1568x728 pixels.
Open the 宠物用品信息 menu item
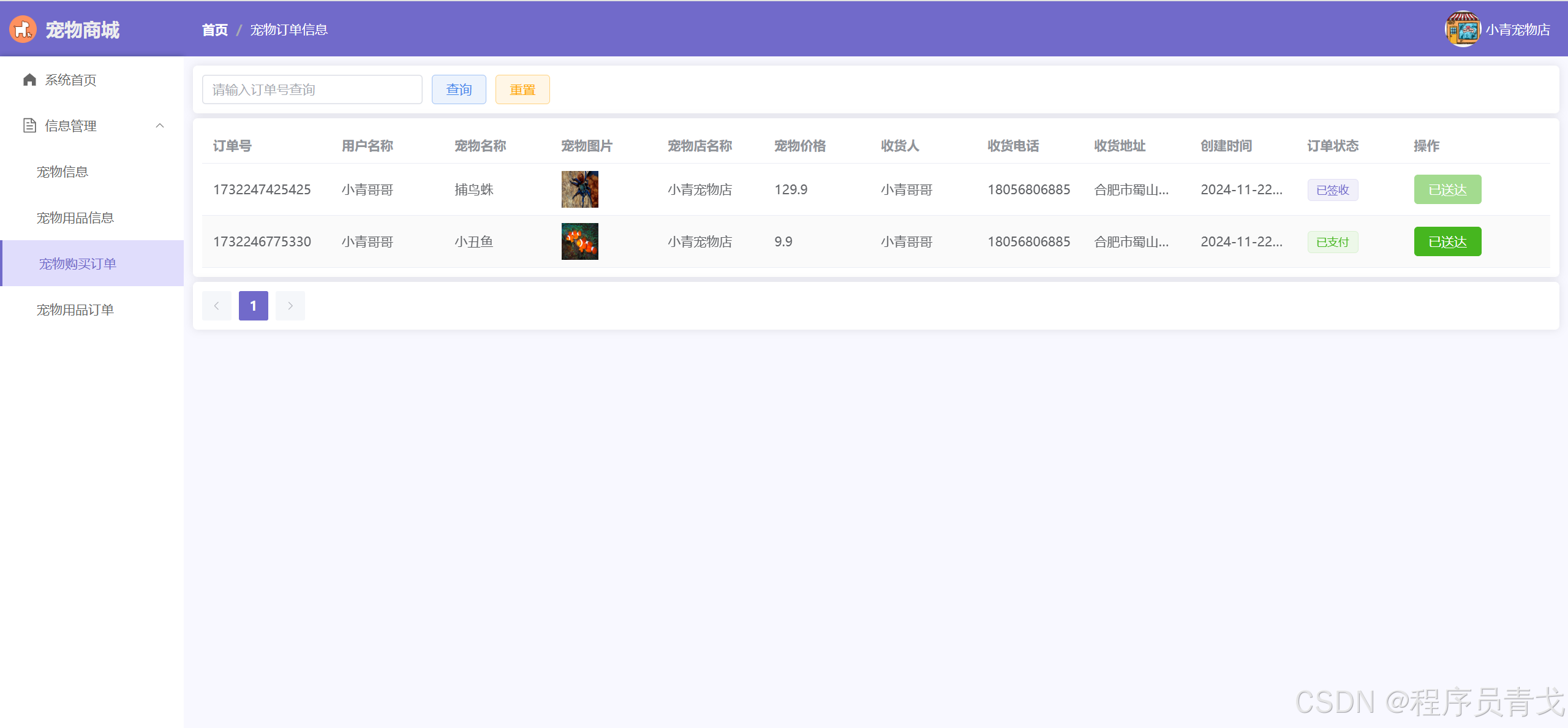pos(75,218)
